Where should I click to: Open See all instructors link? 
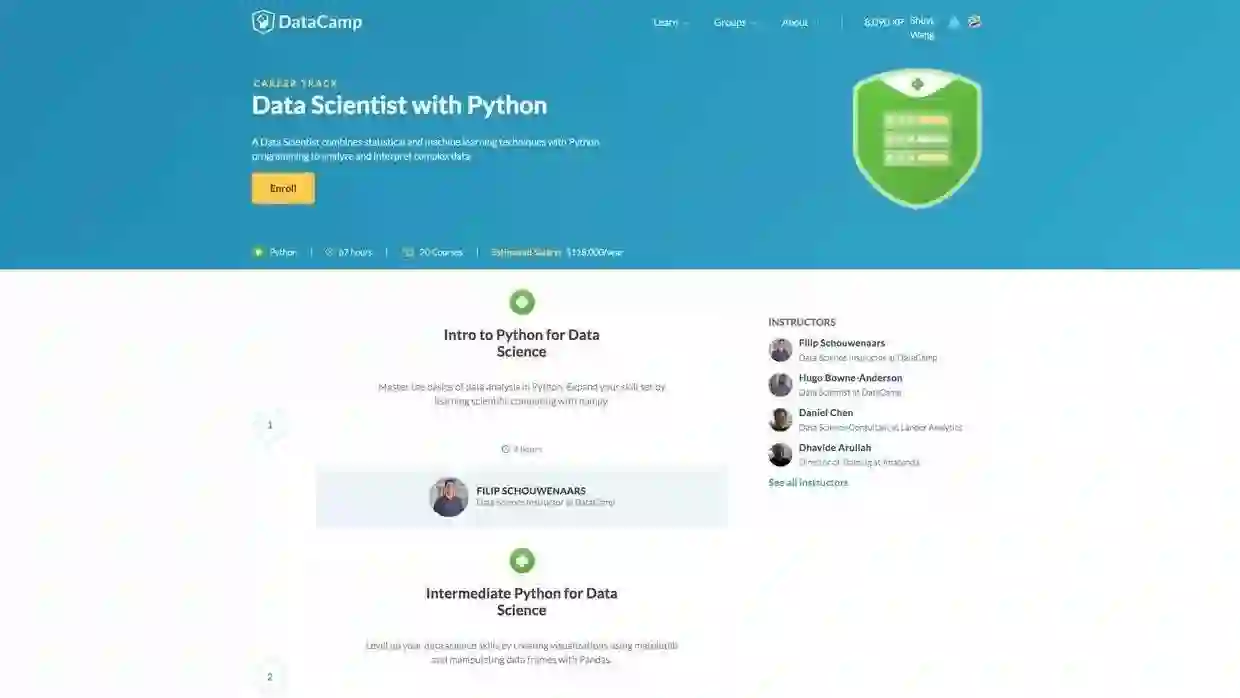pyautogui.click(x=808, y=482)
